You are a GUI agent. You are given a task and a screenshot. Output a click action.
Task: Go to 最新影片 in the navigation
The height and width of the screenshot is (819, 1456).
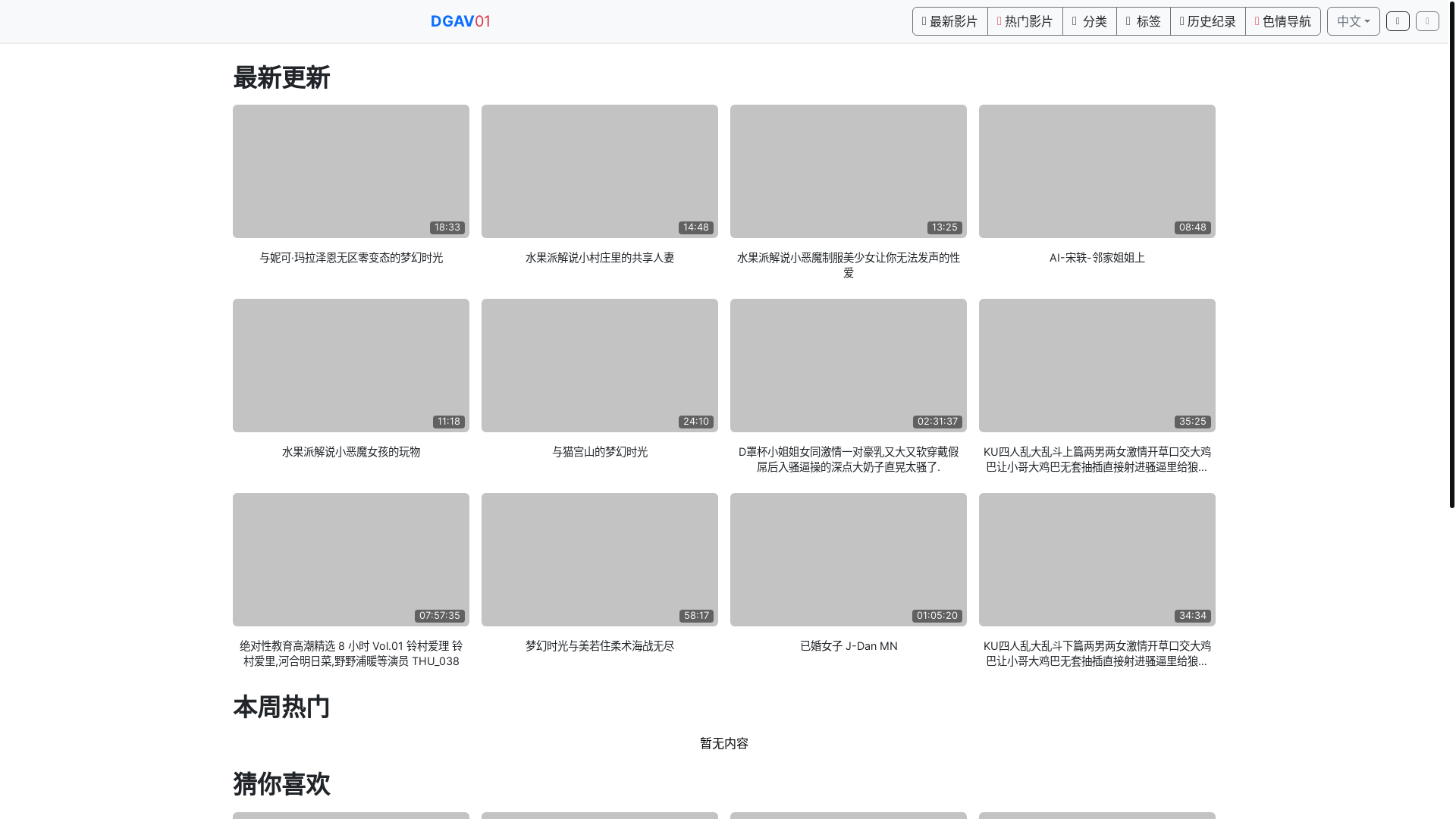pyautogui.click(x=949, y=21)
